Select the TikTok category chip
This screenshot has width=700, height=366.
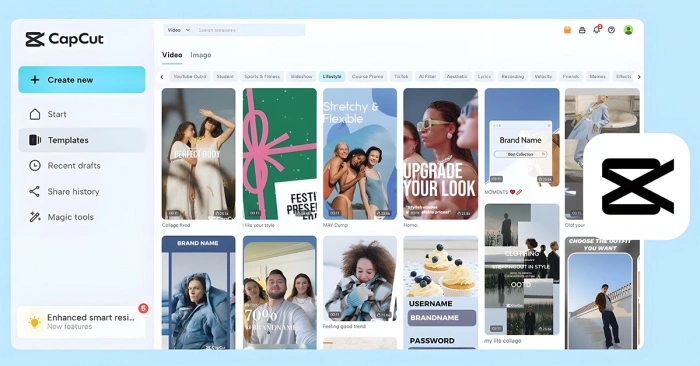[401, 77]
